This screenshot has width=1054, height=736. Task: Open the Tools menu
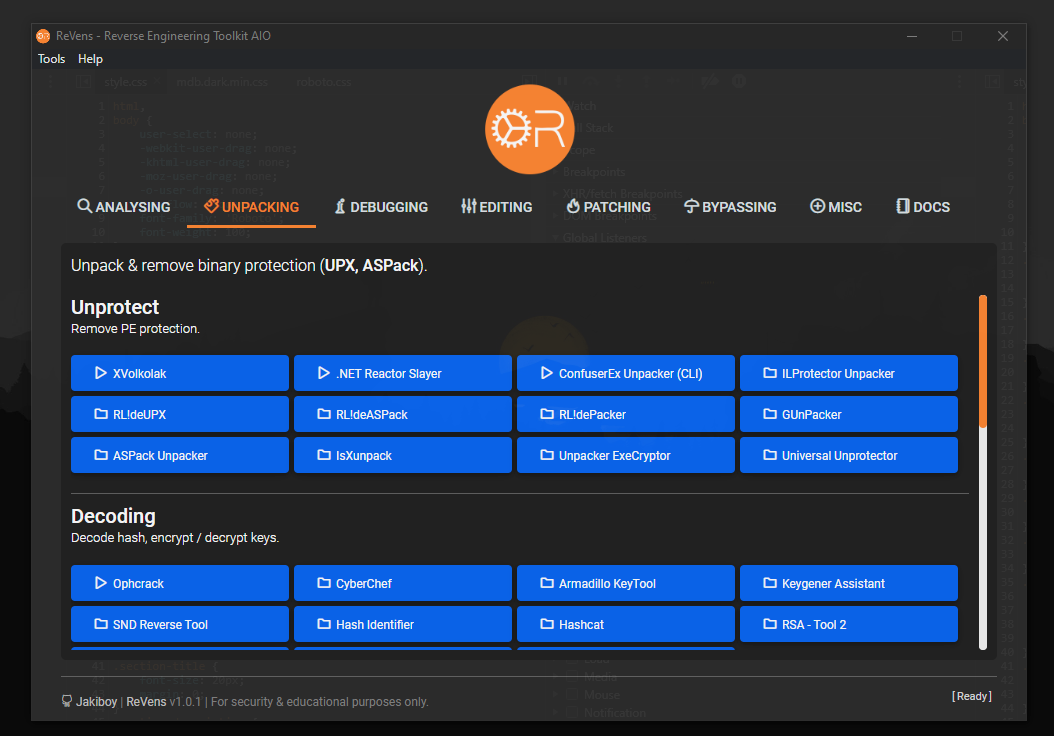click(51, 59)
